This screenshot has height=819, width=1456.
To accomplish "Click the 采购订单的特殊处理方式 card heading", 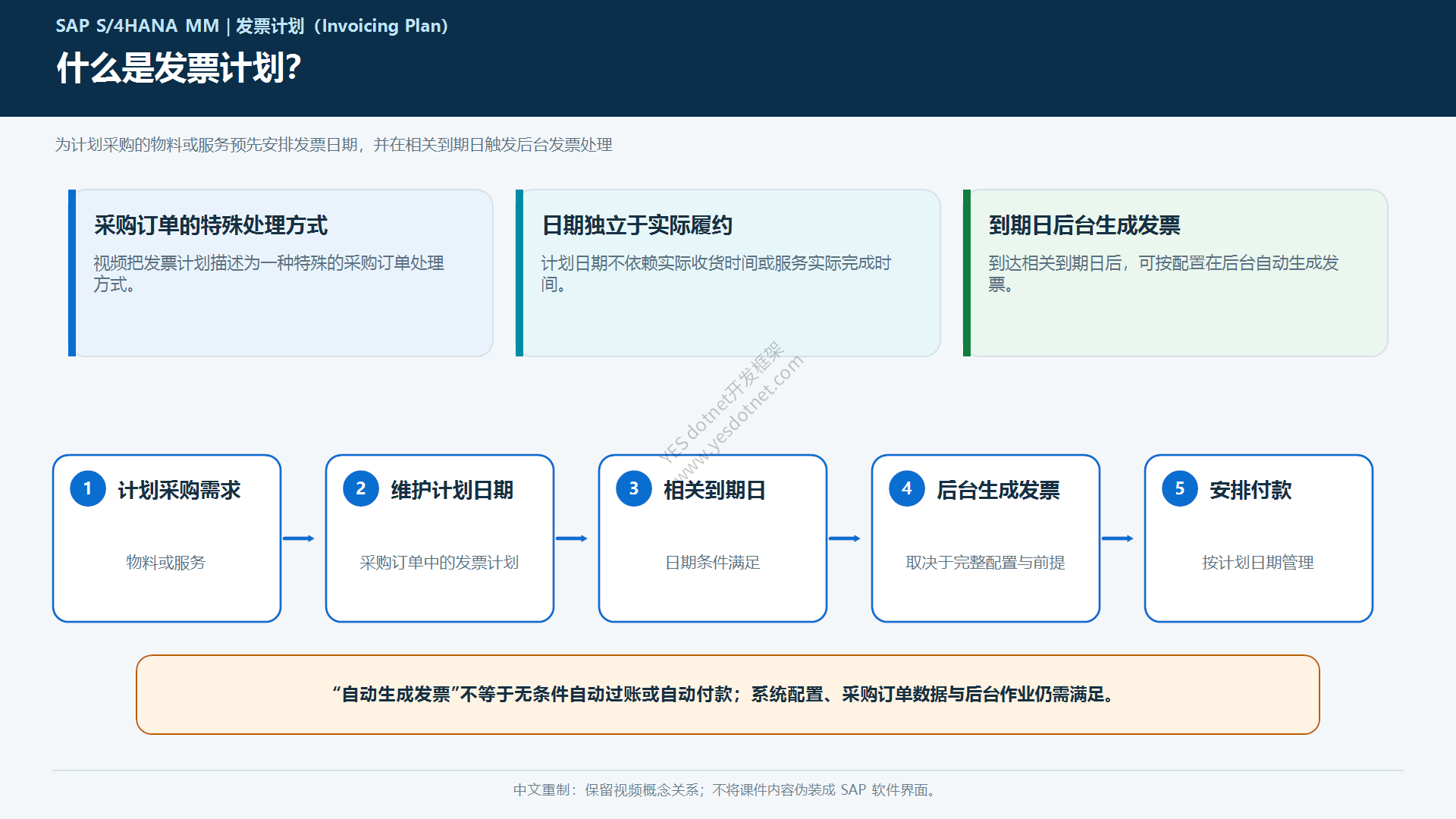I will pos(211,225).
